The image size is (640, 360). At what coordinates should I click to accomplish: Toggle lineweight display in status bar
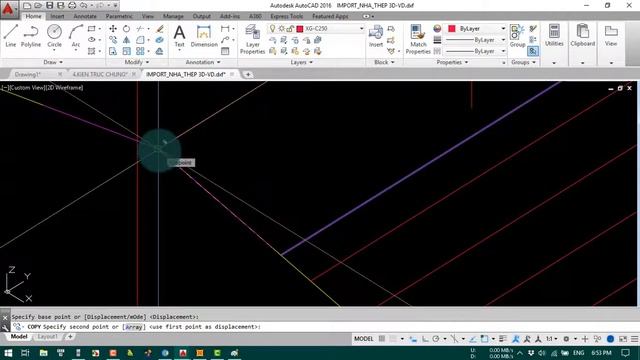502,338
